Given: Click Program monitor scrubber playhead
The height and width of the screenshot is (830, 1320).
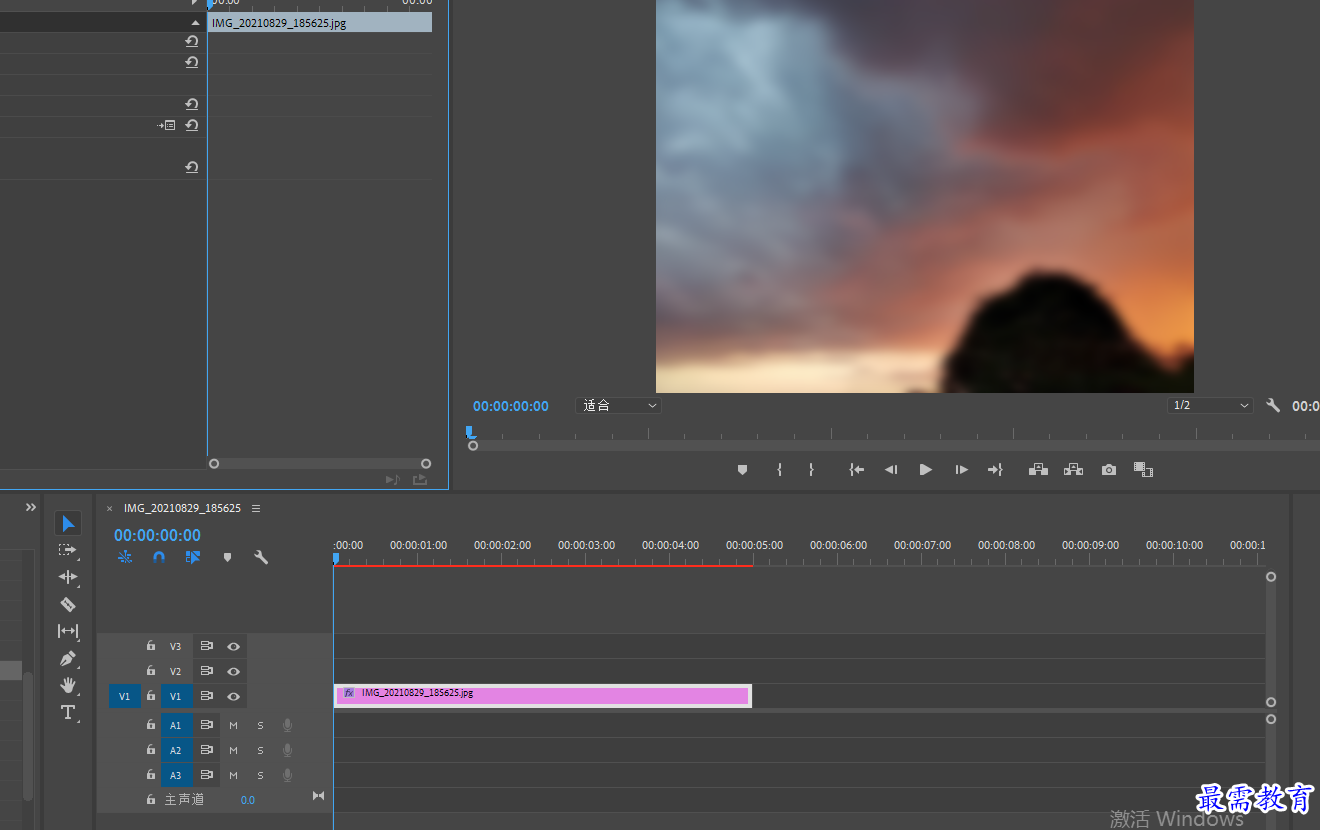Looking at the screenshot, I should coord(469,431).
